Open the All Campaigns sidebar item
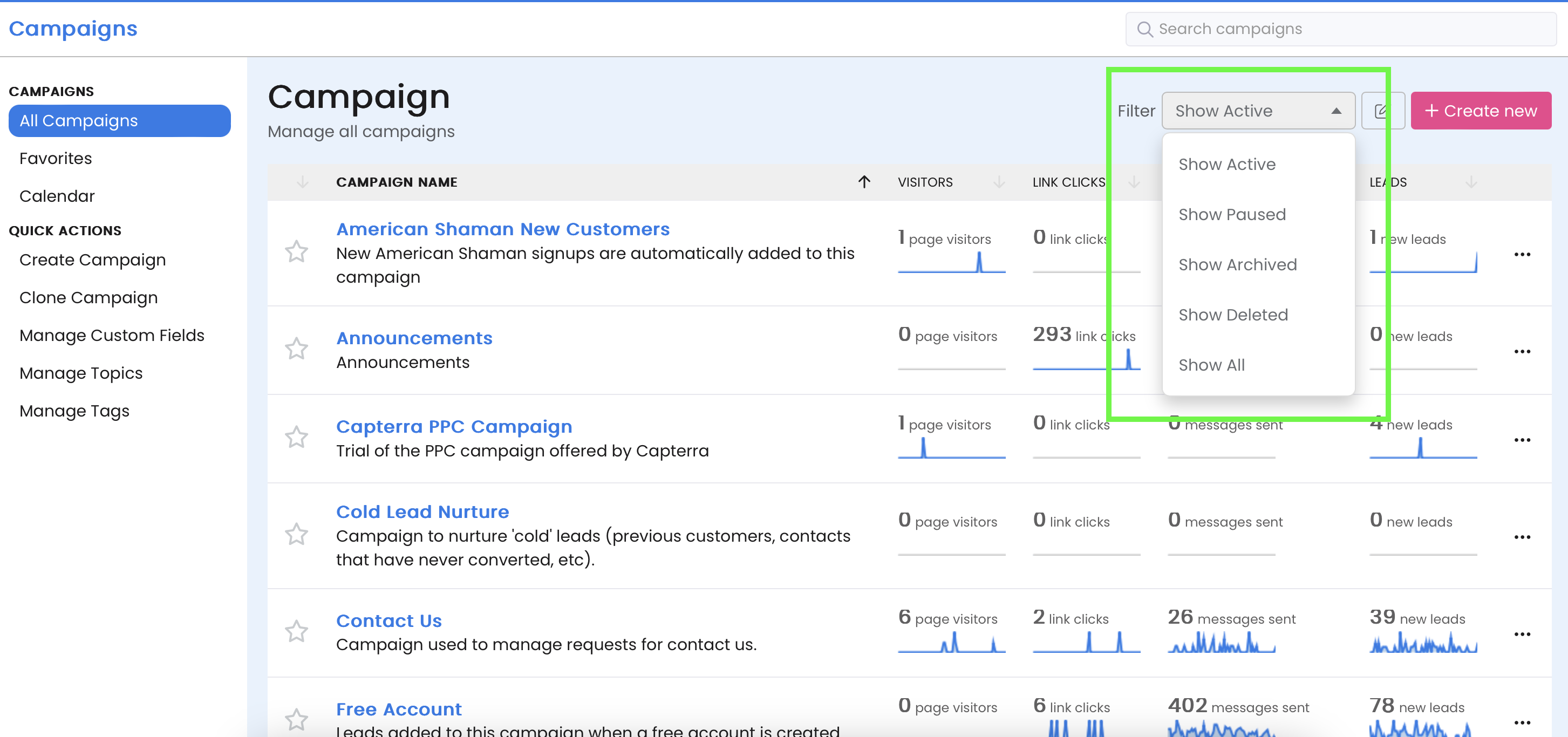This screenshot has width=1568, height=737. [119, 120]
